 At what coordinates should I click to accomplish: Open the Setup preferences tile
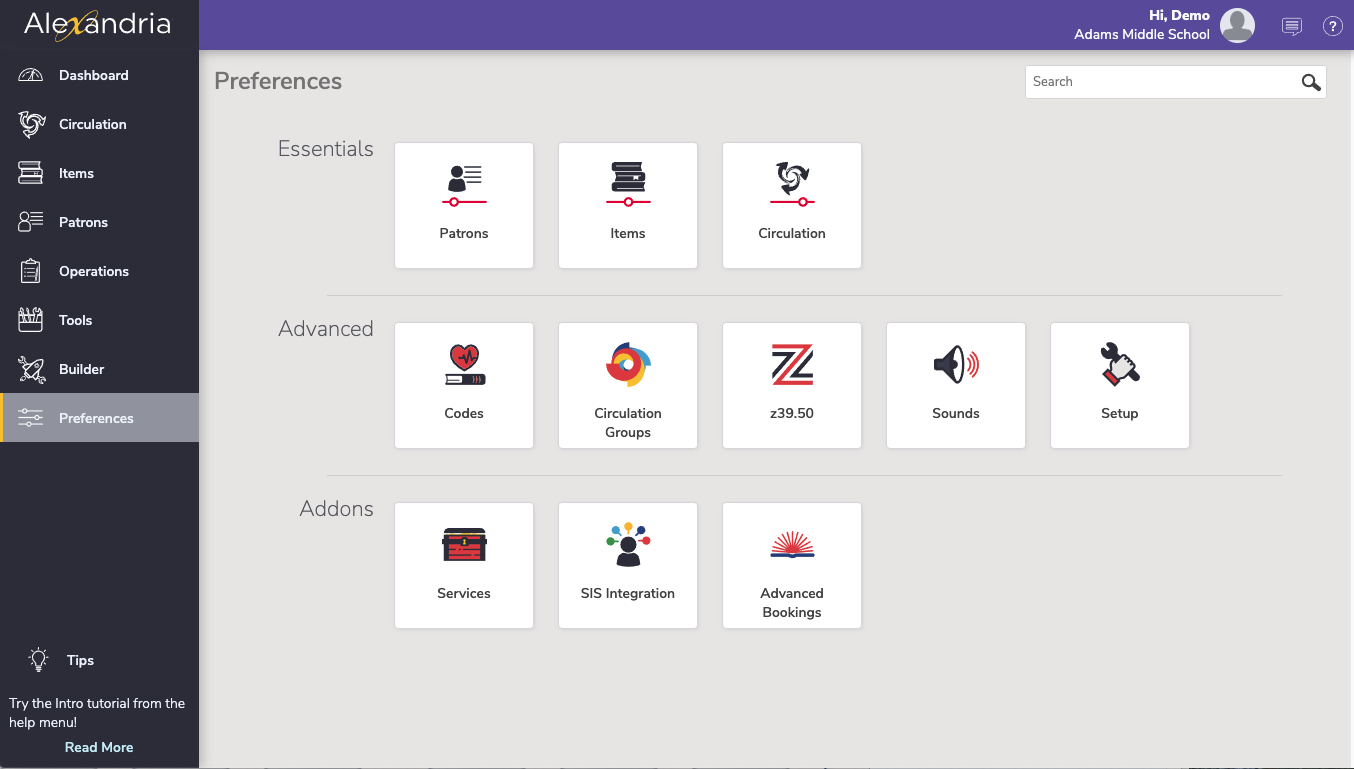(1120, 385)
